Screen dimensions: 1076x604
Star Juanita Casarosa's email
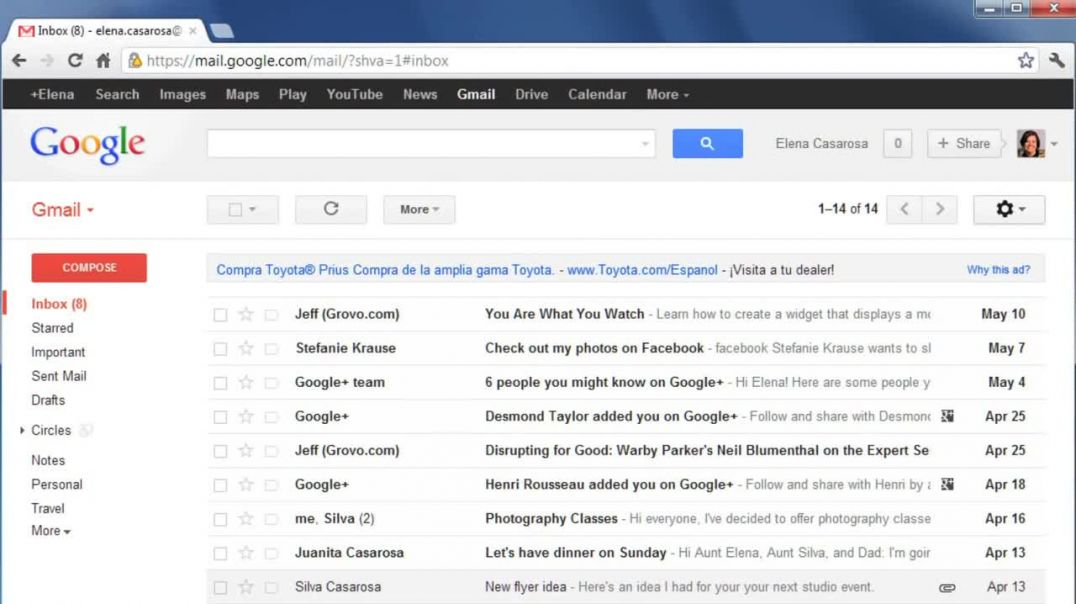(246, 553)
